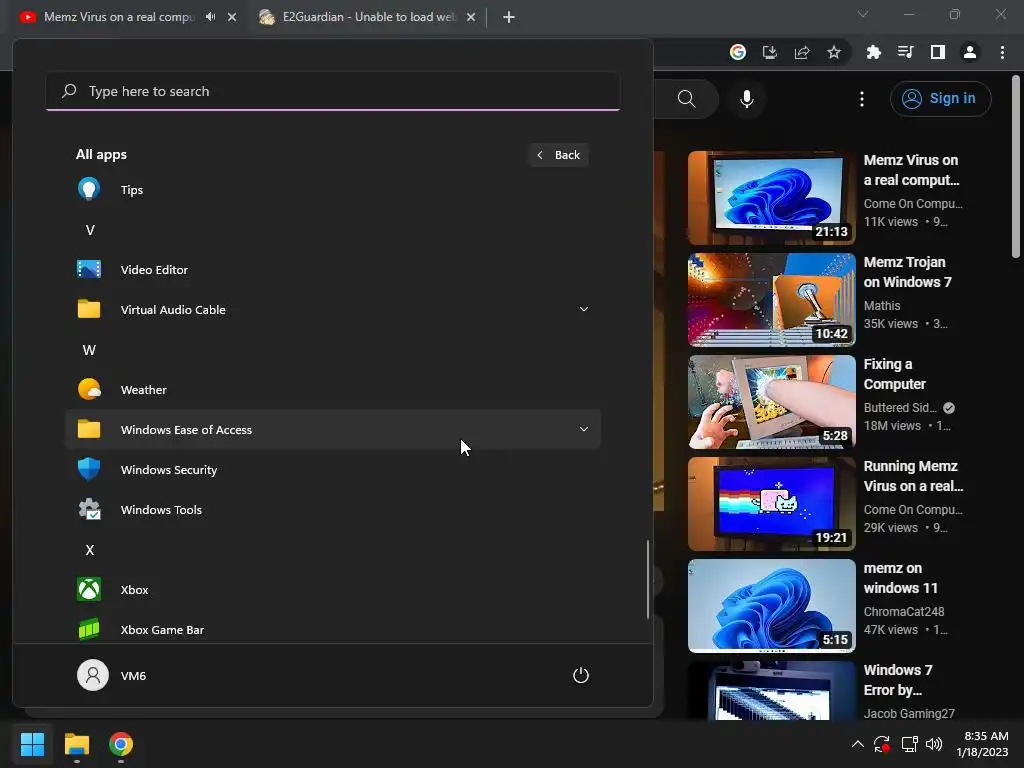
Task: Open the volume tray icon
Action: [935, 744]
